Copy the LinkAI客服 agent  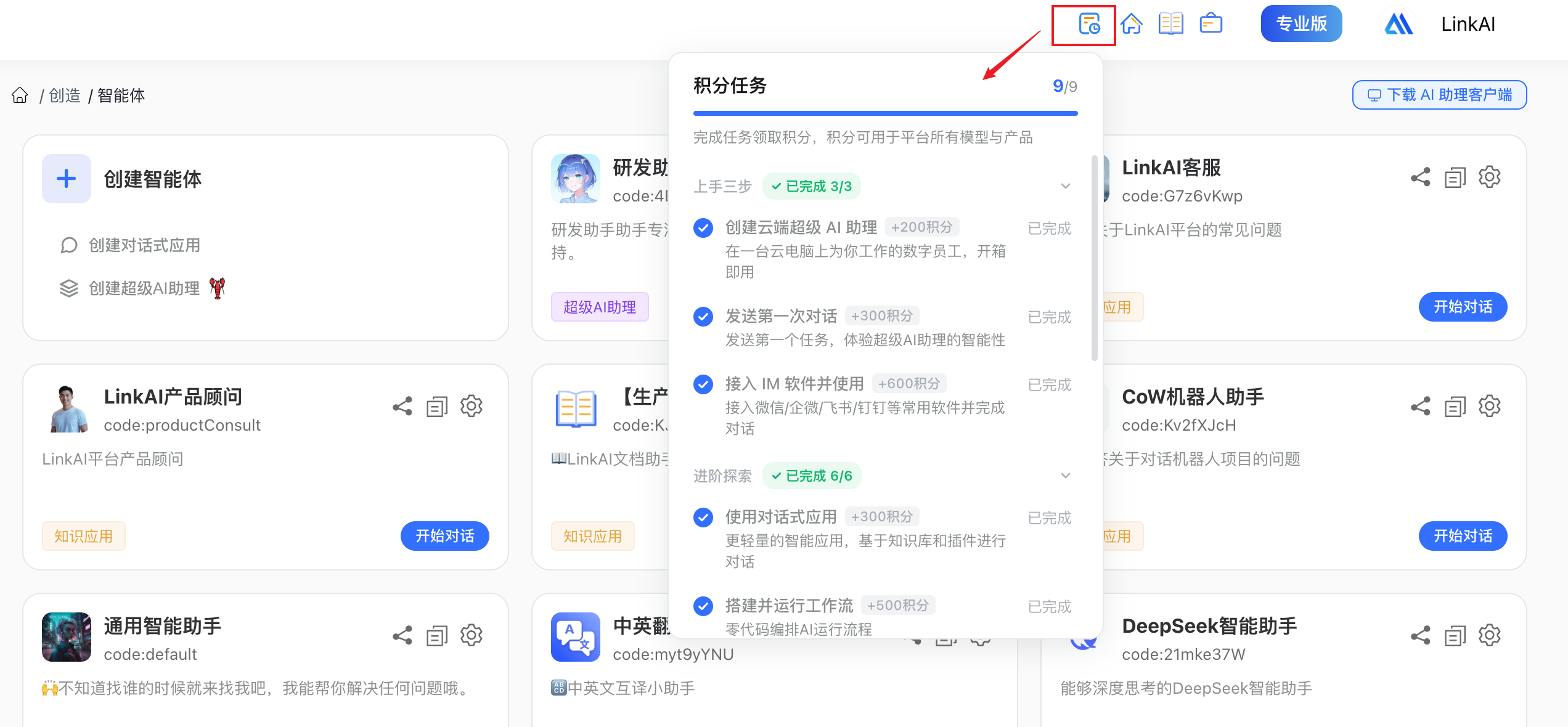point(1455,177)
